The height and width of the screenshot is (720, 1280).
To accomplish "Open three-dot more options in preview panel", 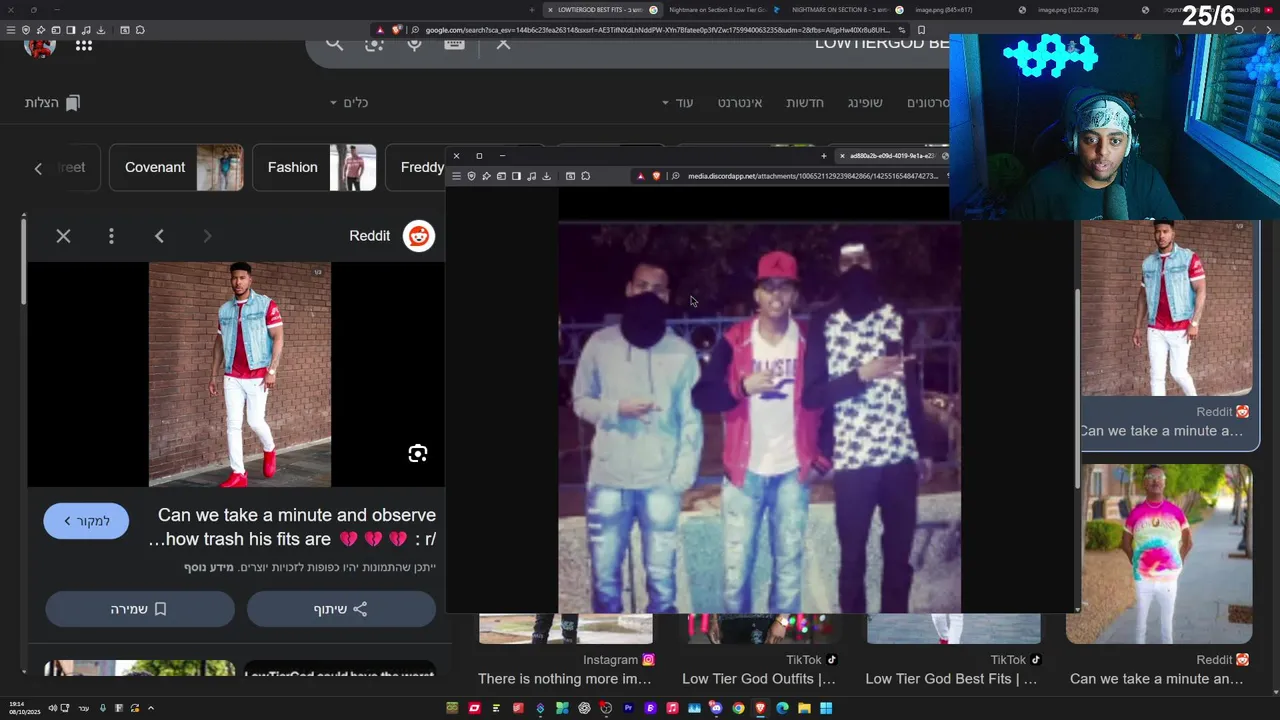I will point(111,236).
